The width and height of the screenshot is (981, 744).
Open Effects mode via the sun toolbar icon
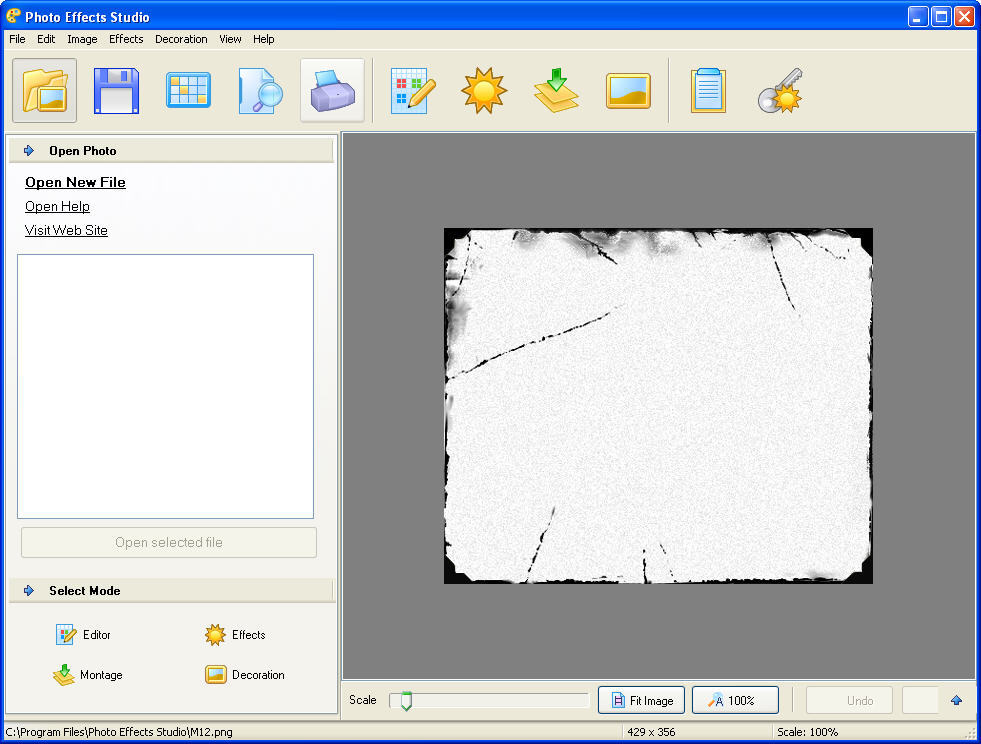pos(484,90)
